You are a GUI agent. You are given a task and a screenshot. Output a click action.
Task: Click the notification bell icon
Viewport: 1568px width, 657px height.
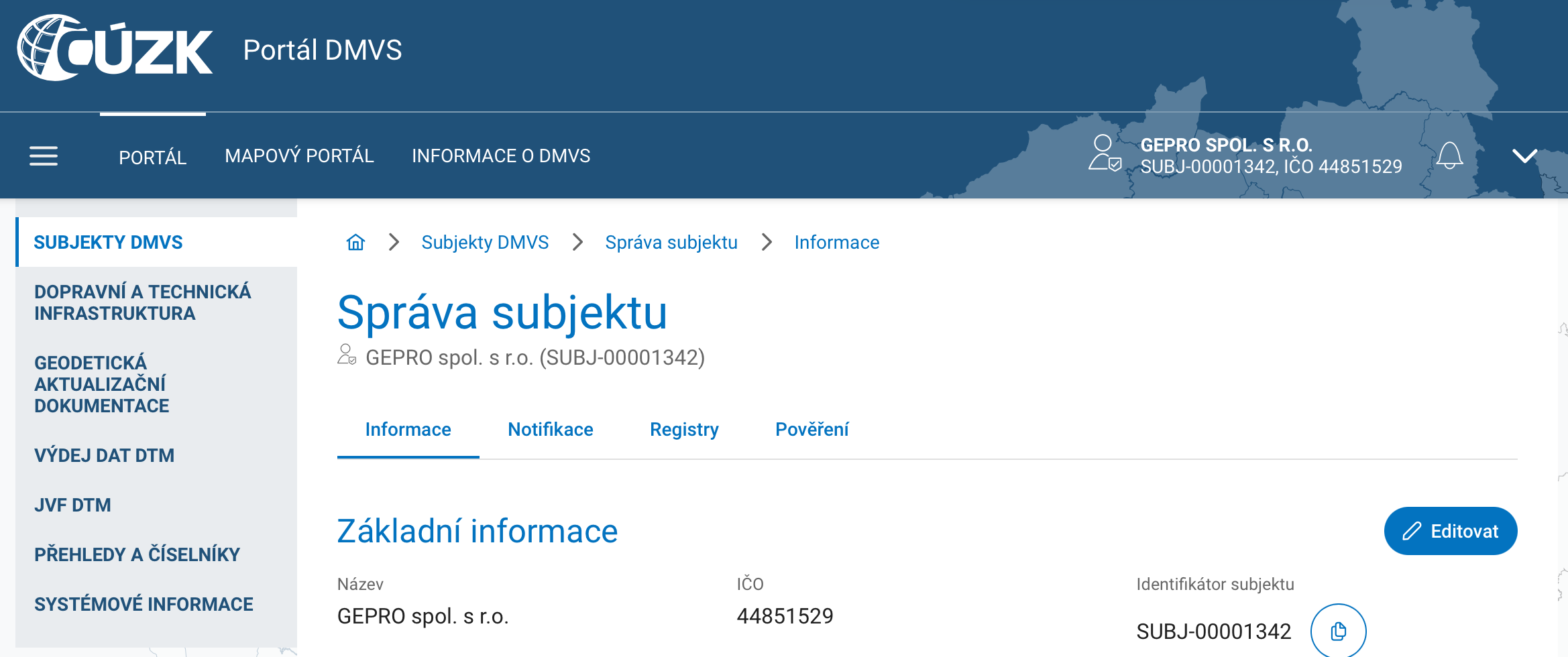1449,156
